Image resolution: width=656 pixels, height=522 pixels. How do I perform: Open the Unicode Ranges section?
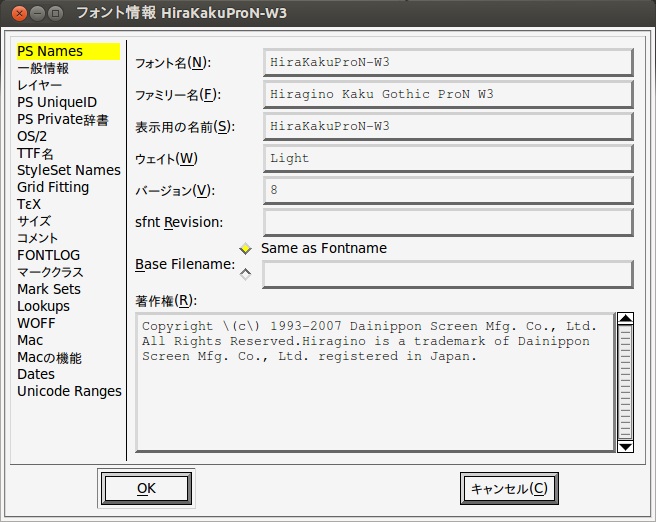pyautogui.click(x=69, y=392)
